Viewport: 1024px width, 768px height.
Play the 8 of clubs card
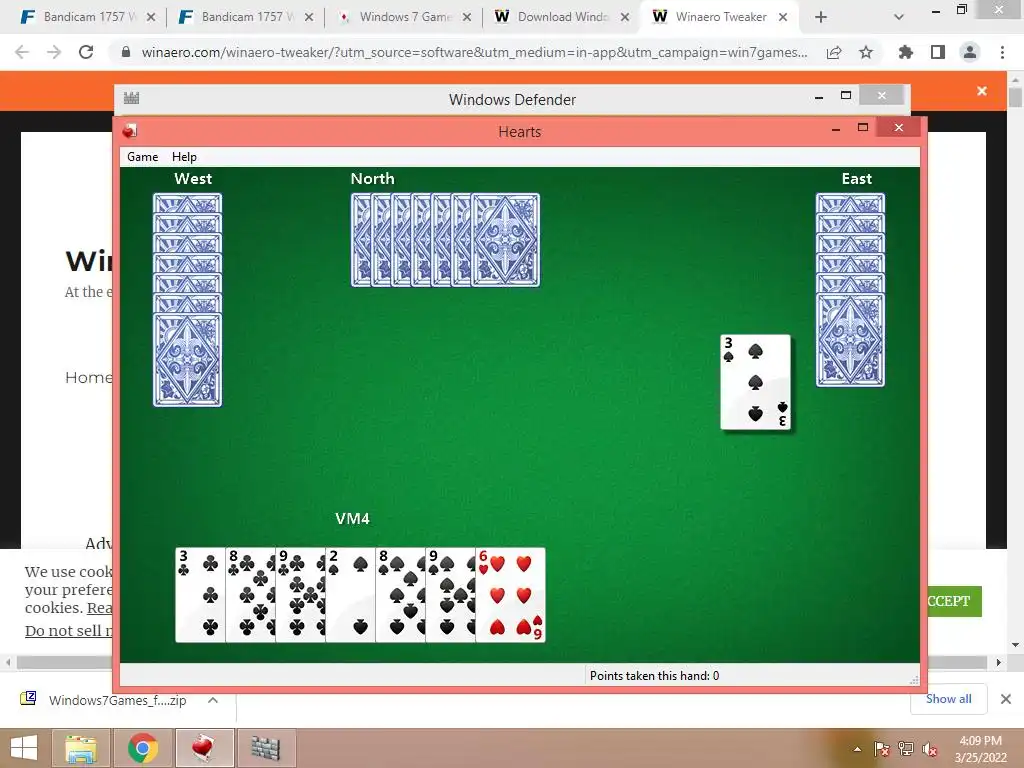click(x=251, y=595)
